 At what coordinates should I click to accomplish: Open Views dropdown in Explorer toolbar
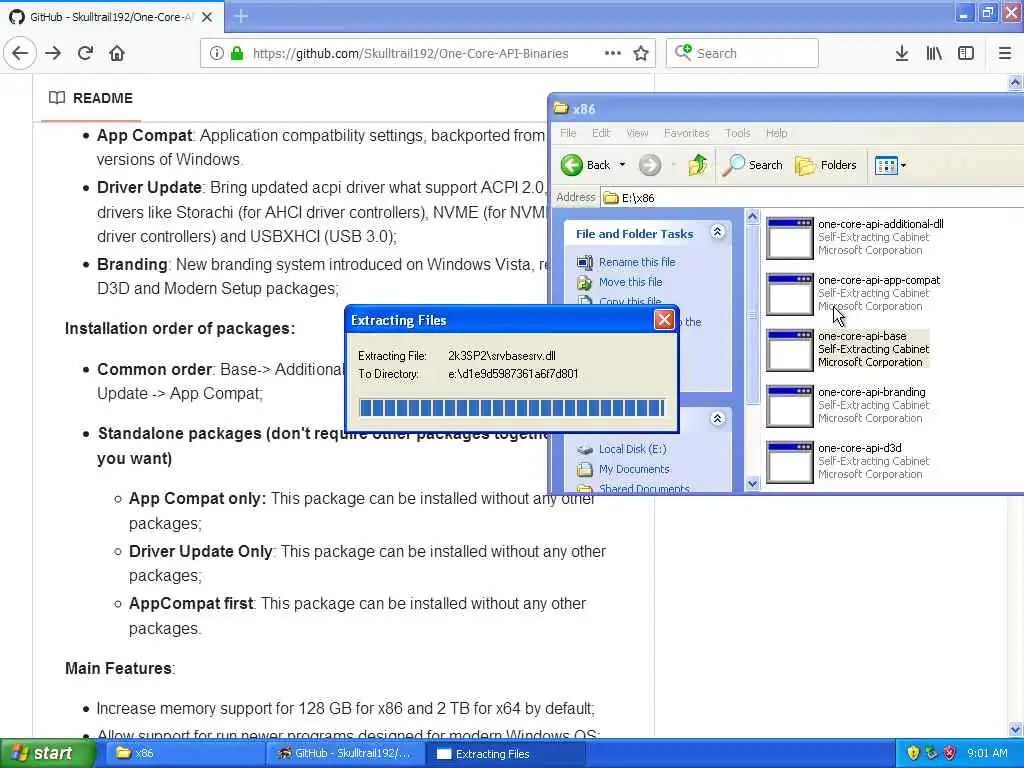(890, 165)
